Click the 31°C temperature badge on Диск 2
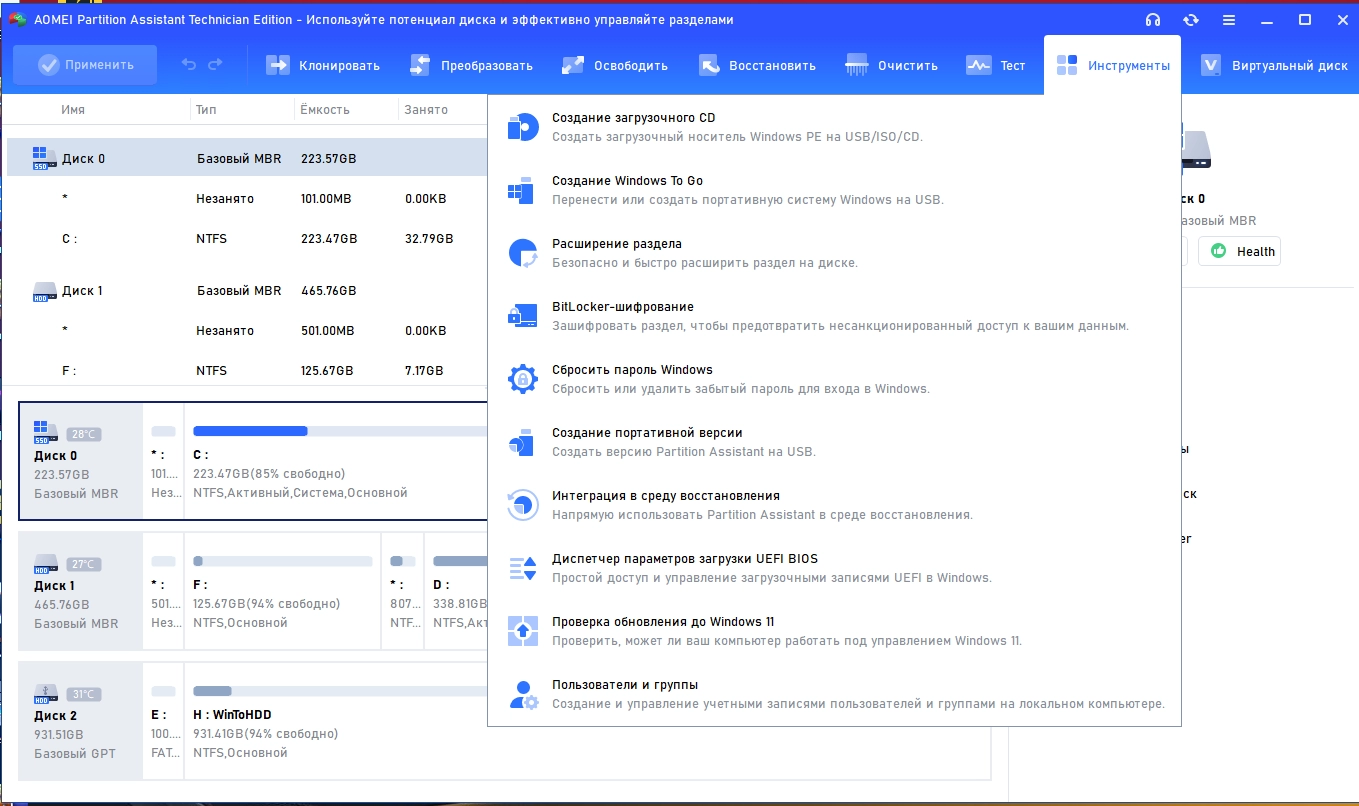 coord(83,694)
